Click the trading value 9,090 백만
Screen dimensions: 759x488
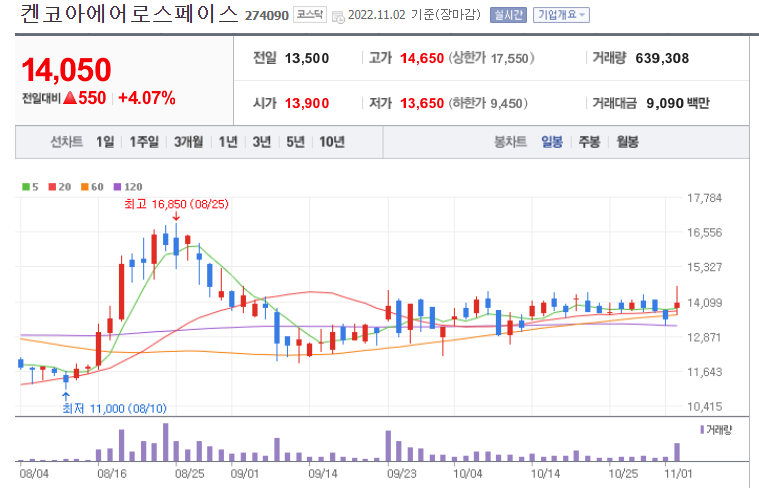(x=678, y=103)
